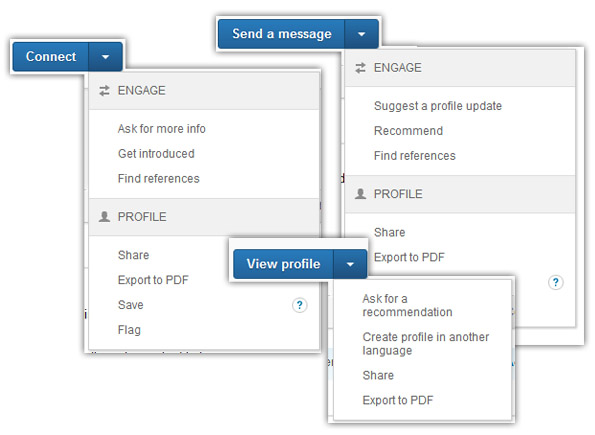Click the help icon beside Save
The image size is (595, 435).
pyautogui.click(x=299, y=305)
